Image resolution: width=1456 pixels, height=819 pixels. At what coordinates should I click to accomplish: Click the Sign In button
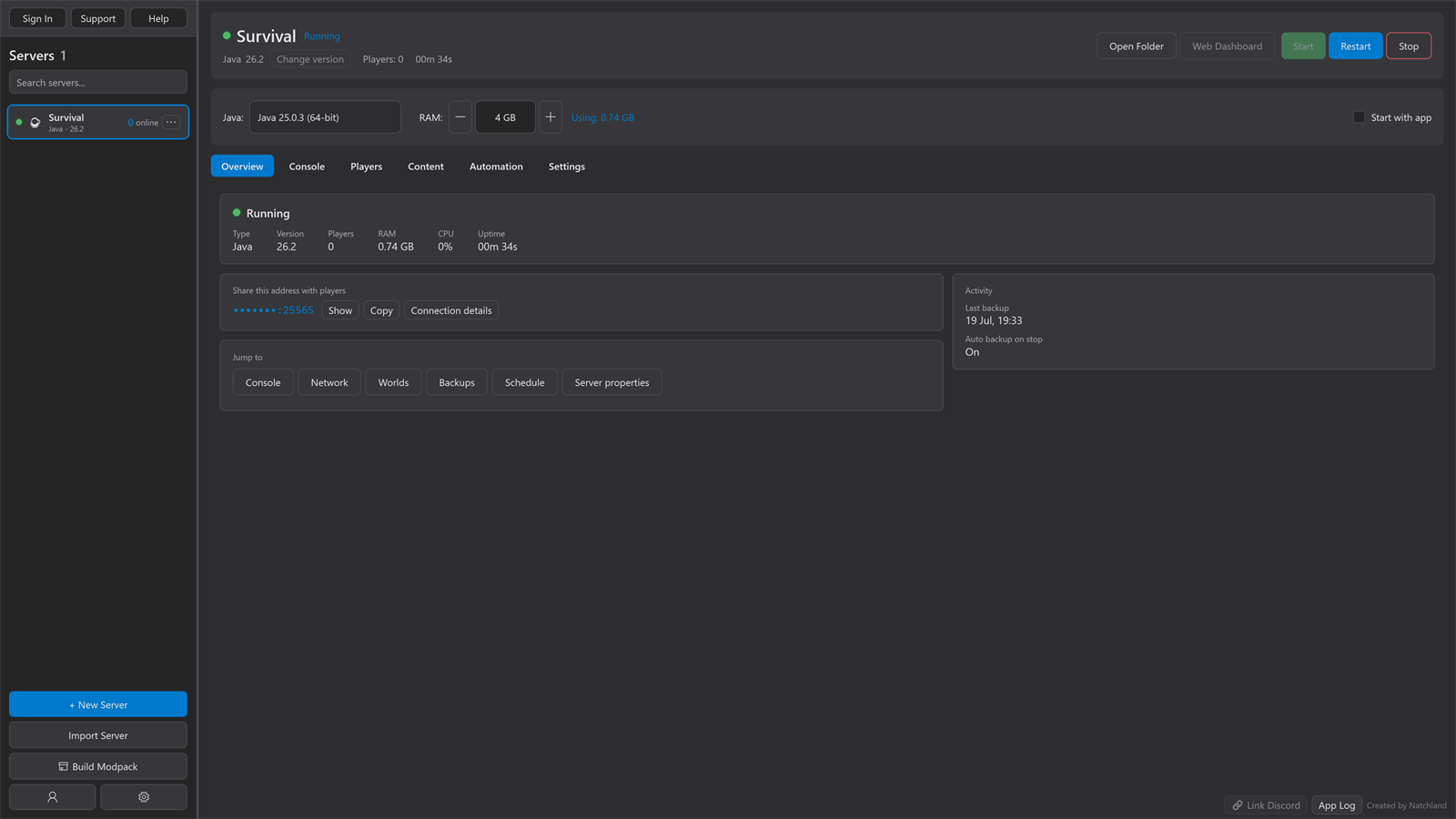coord(37,18)
